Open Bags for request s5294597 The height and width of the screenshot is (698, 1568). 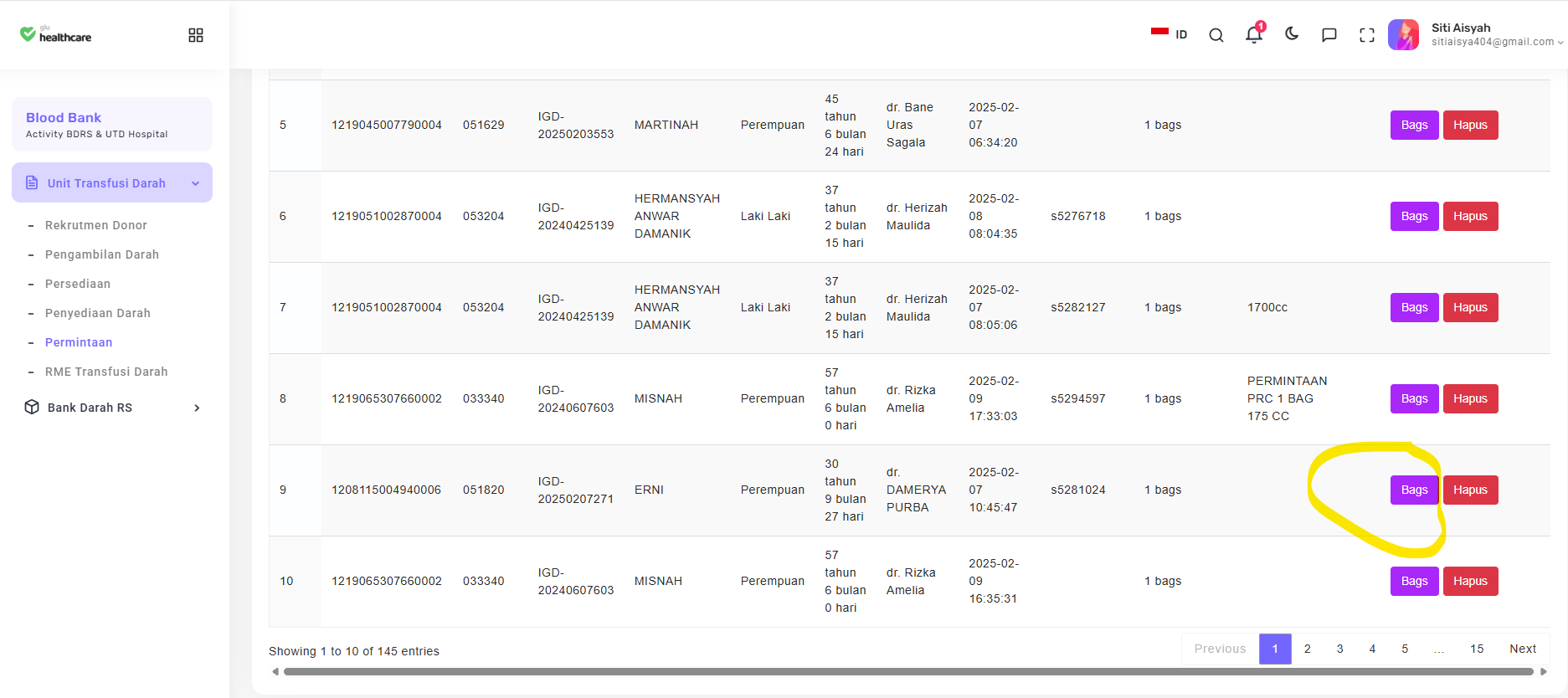(x=1415, y=399)
